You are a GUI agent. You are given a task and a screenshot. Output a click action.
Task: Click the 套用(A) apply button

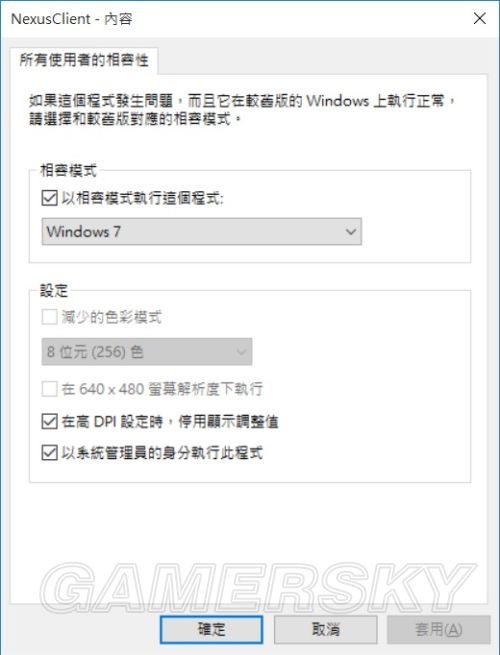439,629
